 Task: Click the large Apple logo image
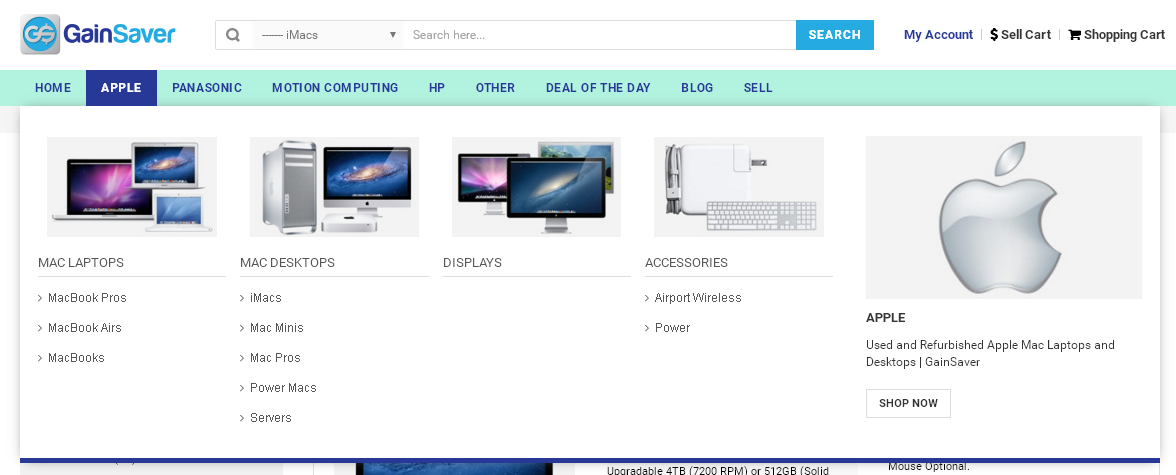click(1004, 218)
